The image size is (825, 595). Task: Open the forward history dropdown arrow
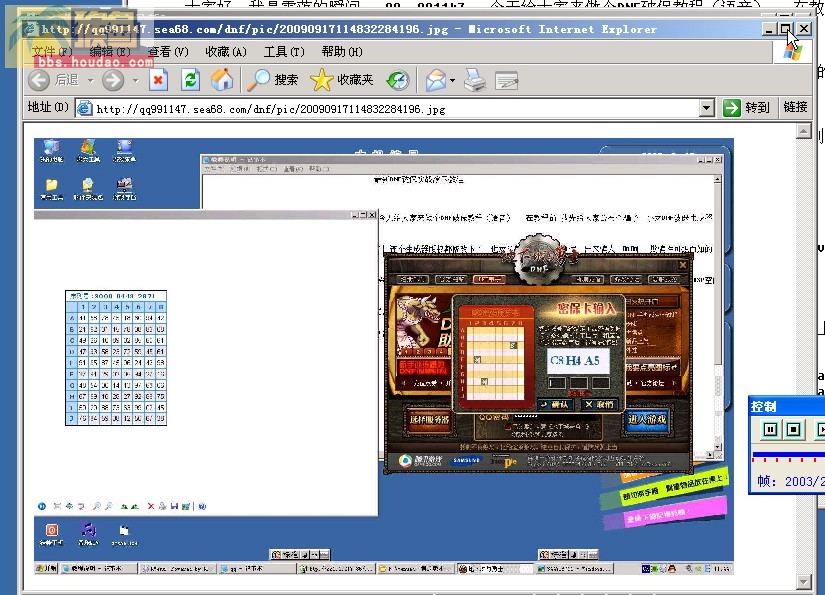135,80
